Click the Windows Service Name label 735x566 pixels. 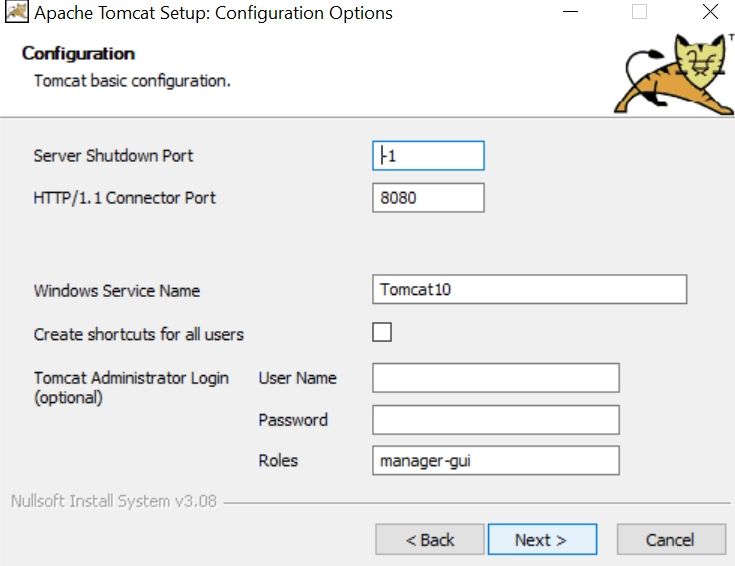pos(117,291)
